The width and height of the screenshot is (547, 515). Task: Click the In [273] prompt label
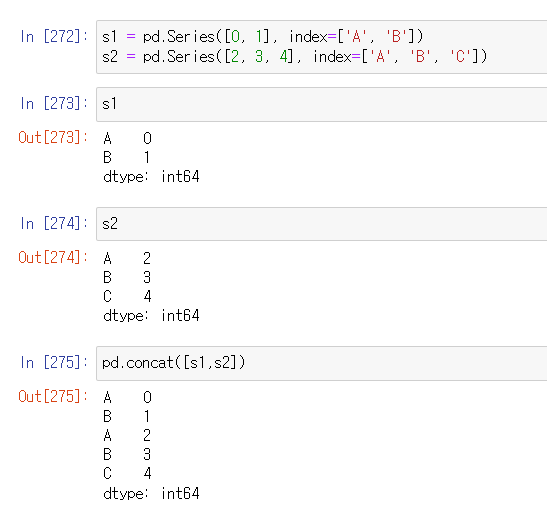[54, 104]
